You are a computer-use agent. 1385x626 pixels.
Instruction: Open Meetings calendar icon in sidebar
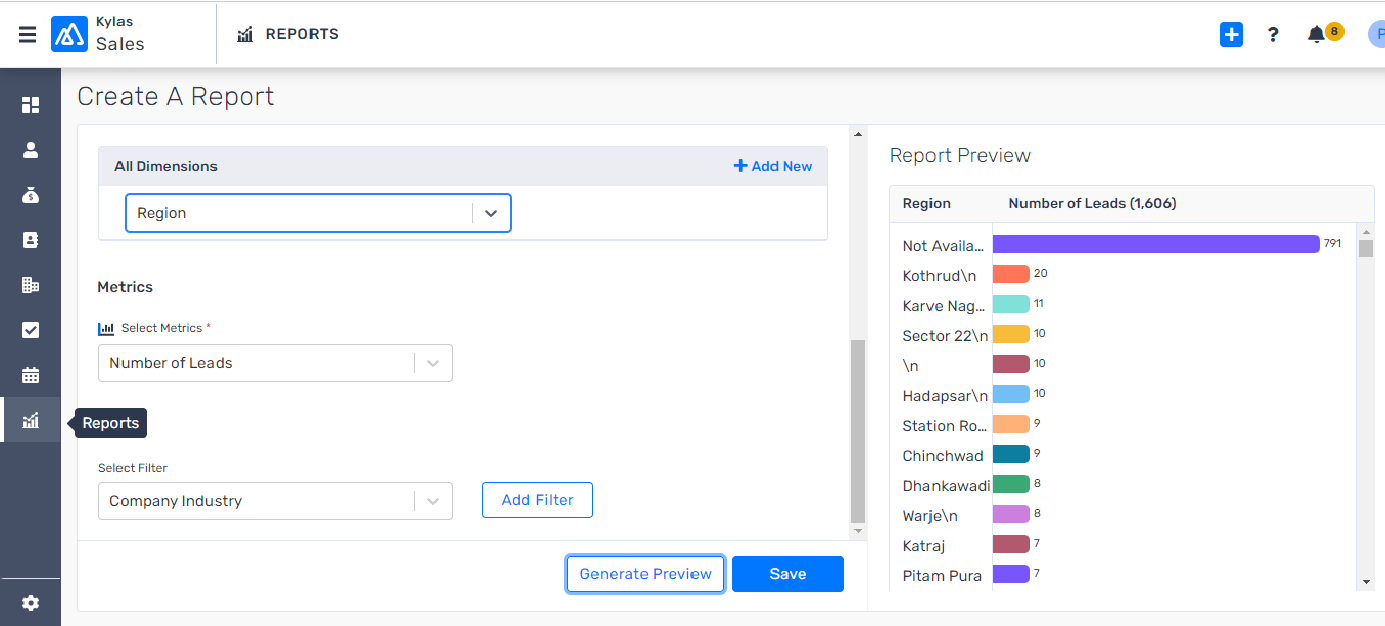[x=30, y=376]
